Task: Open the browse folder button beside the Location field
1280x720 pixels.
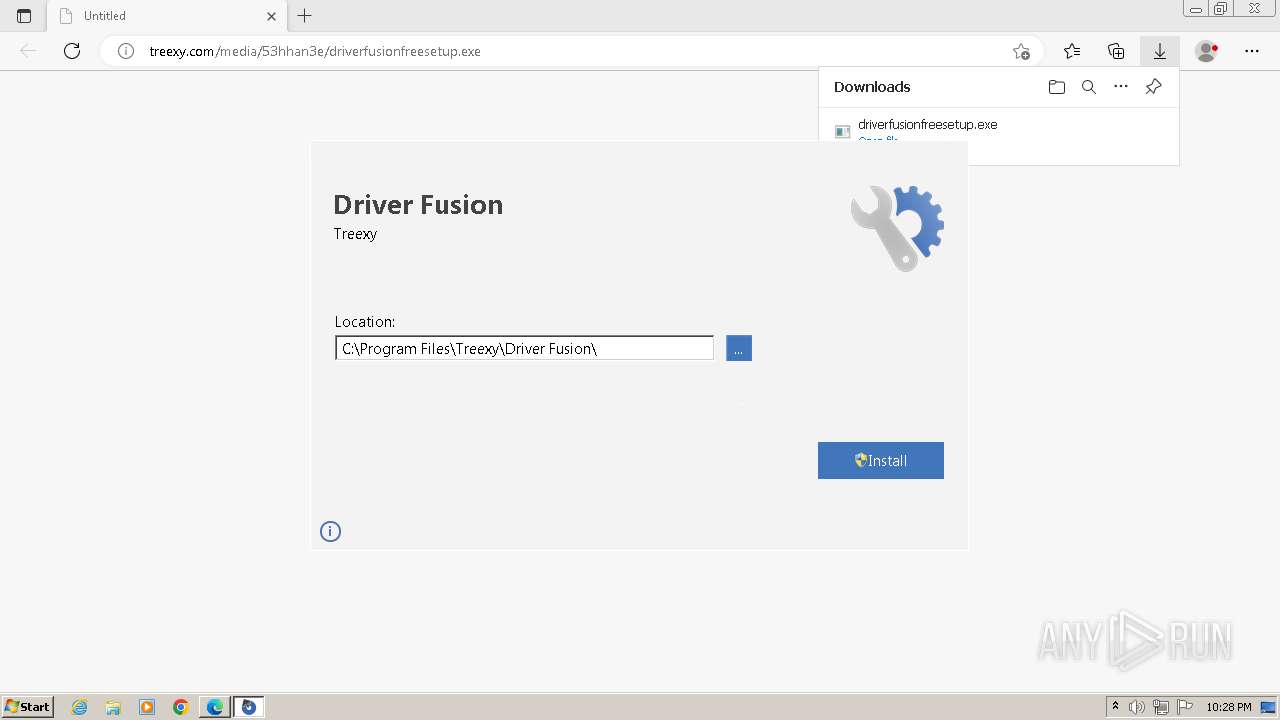Action: (738, 348)
